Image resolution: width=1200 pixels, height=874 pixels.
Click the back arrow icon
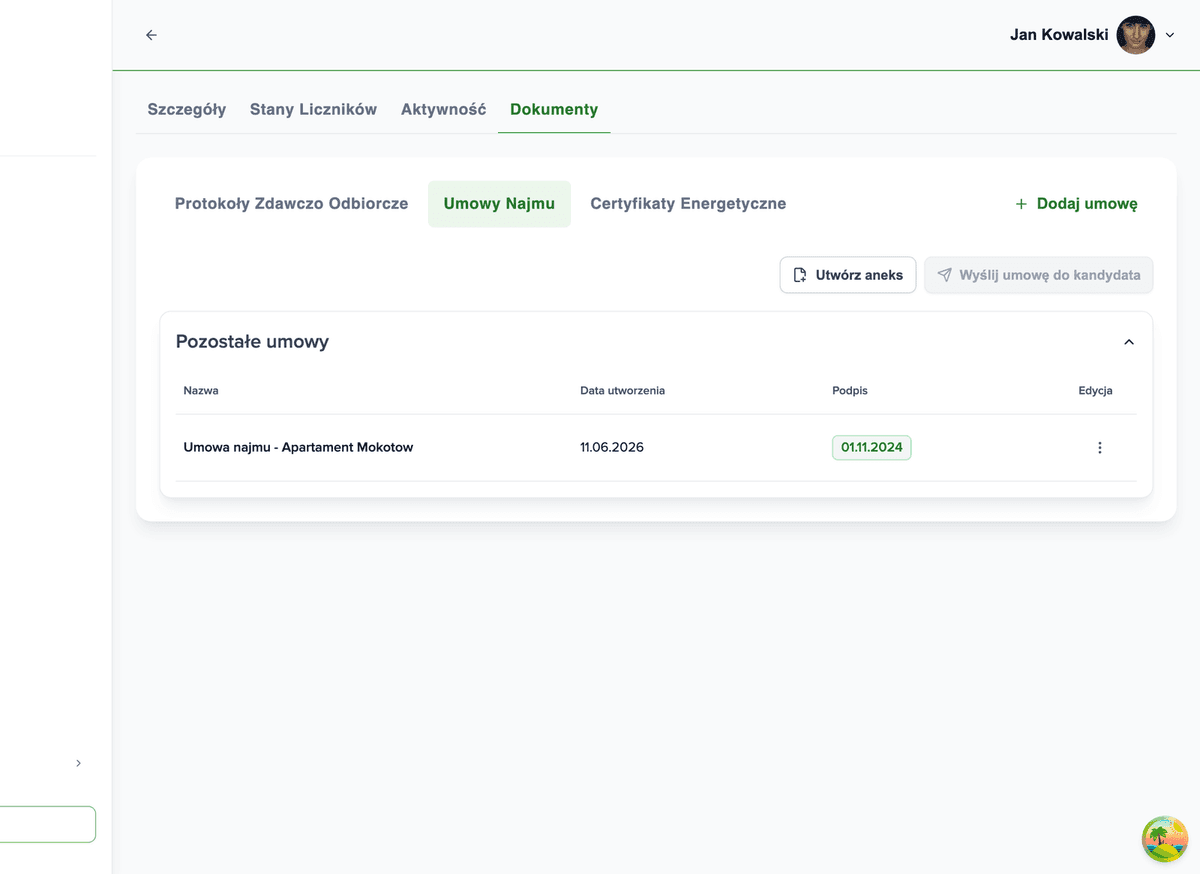pos(151,35)
